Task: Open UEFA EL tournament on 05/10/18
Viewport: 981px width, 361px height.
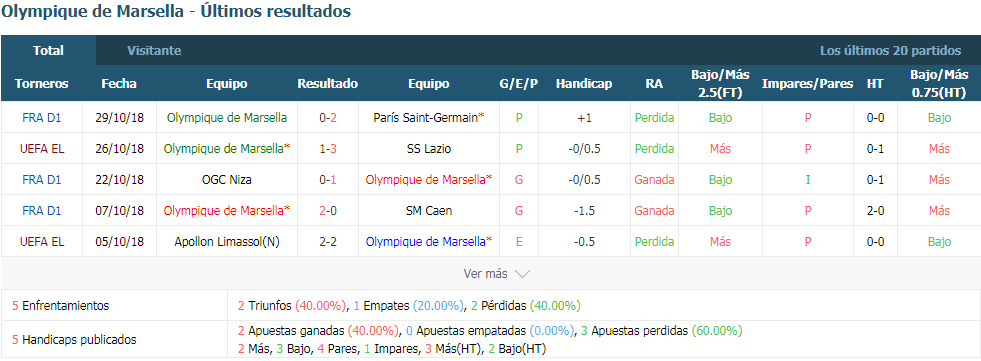Action: 41,242
